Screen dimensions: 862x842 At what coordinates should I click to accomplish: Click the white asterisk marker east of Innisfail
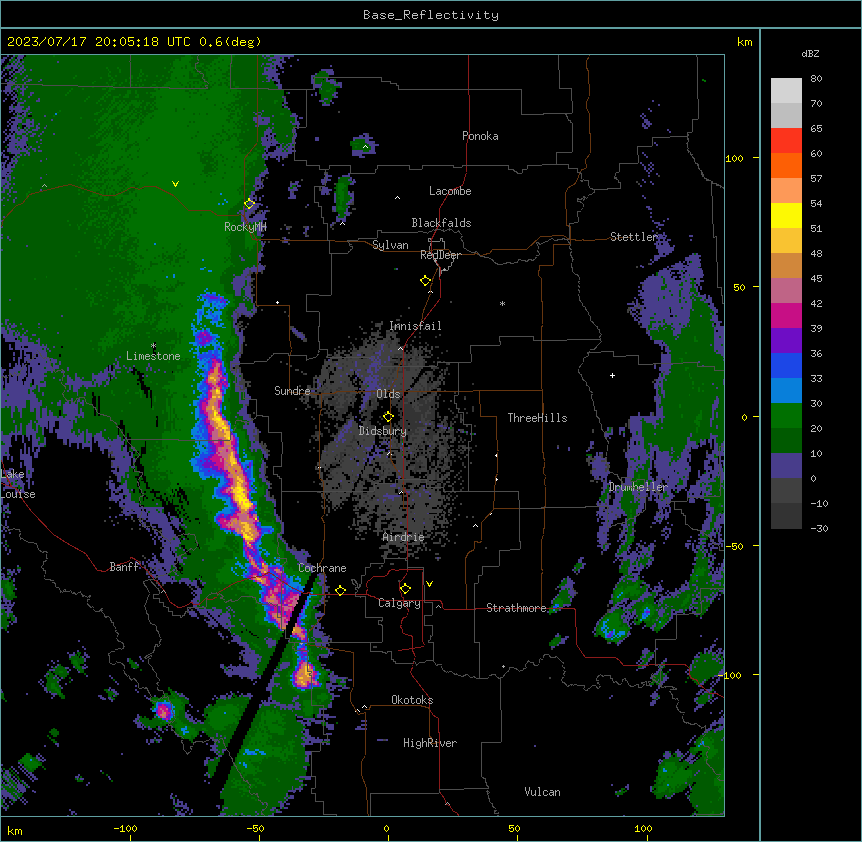point(502,303)
